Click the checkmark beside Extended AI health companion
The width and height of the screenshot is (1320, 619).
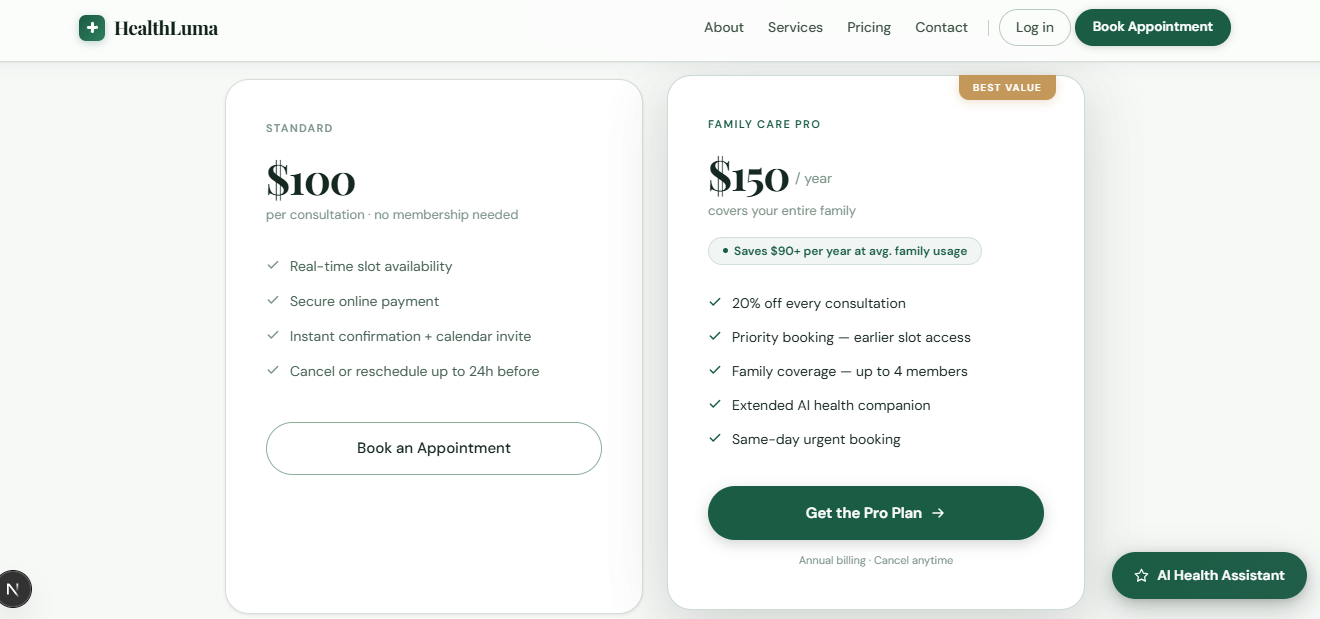tap(715, 405)
